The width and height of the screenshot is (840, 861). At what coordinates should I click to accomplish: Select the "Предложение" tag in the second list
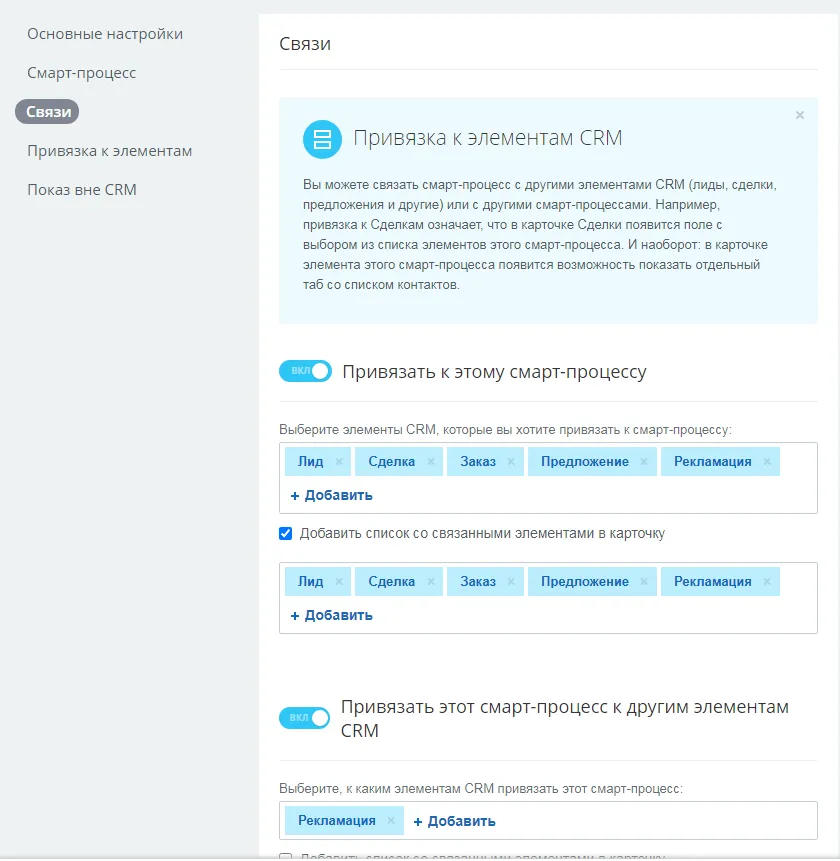point(587,581)
